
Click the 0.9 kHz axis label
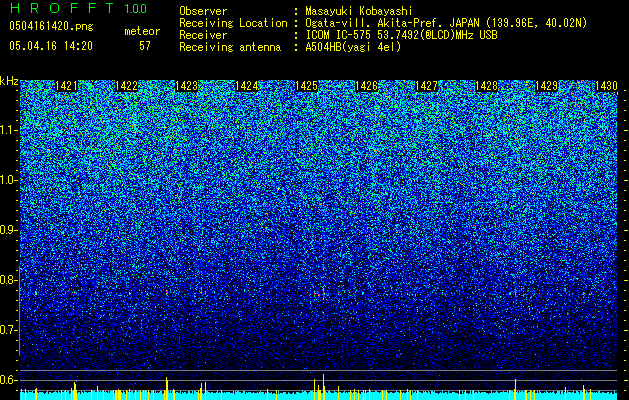[x=8, y=230]
